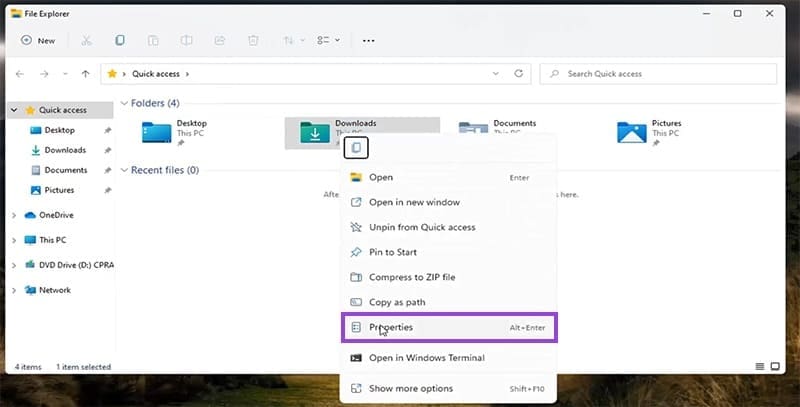Go forward with the right arrow
Viewport: 800px width, 407px height.
(44, 74)
